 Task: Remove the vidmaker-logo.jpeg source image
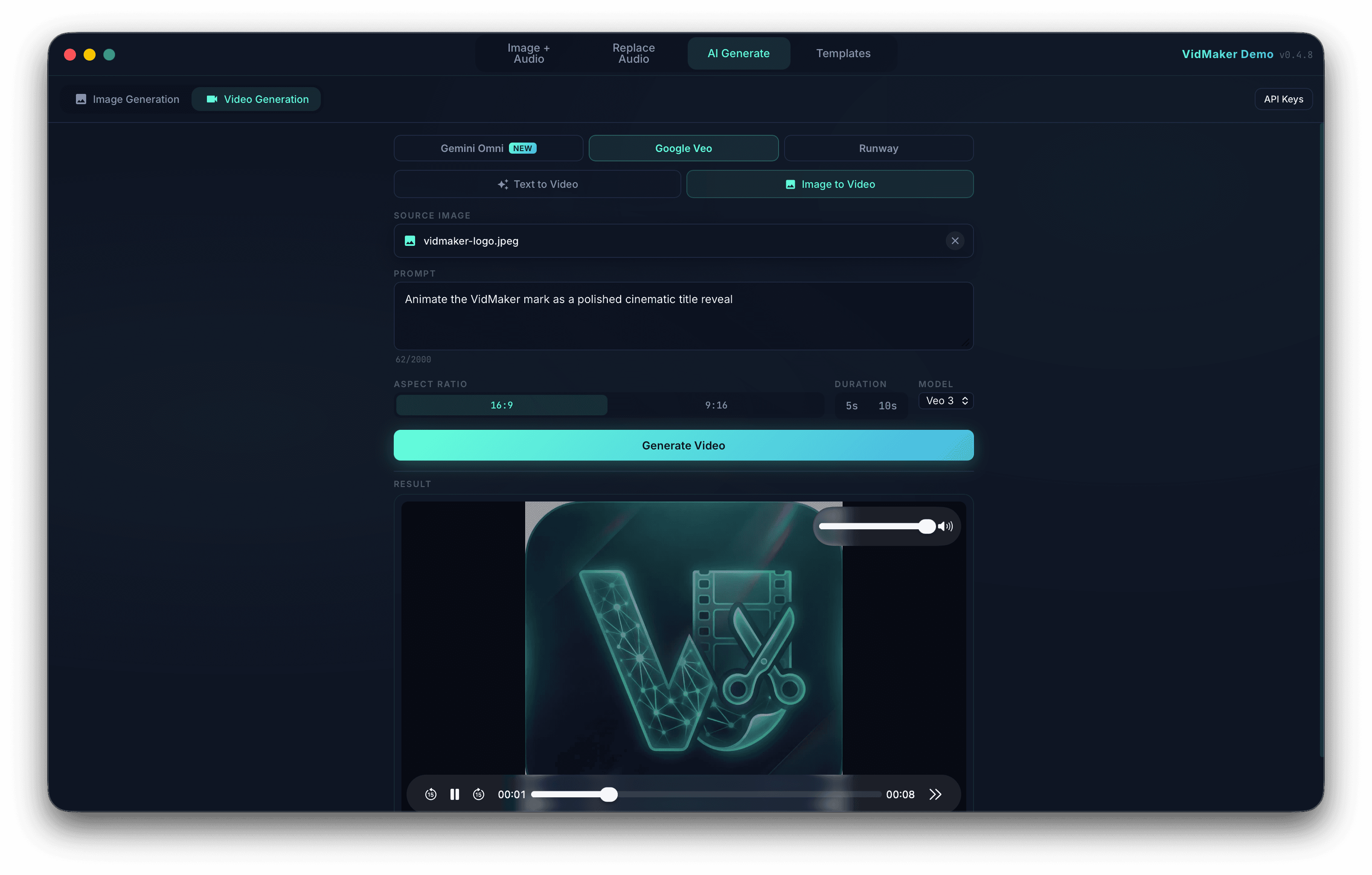(955, 241)
